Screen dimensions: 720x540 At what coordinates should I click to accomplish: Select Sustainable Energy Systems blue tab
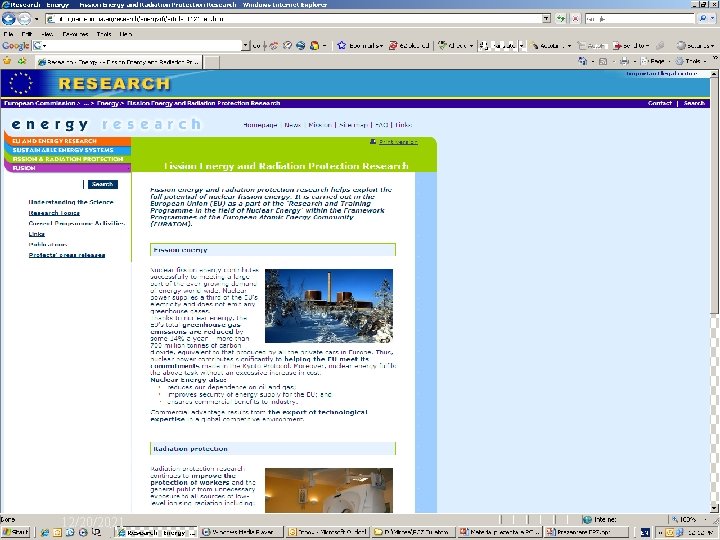tap(68, 150)
